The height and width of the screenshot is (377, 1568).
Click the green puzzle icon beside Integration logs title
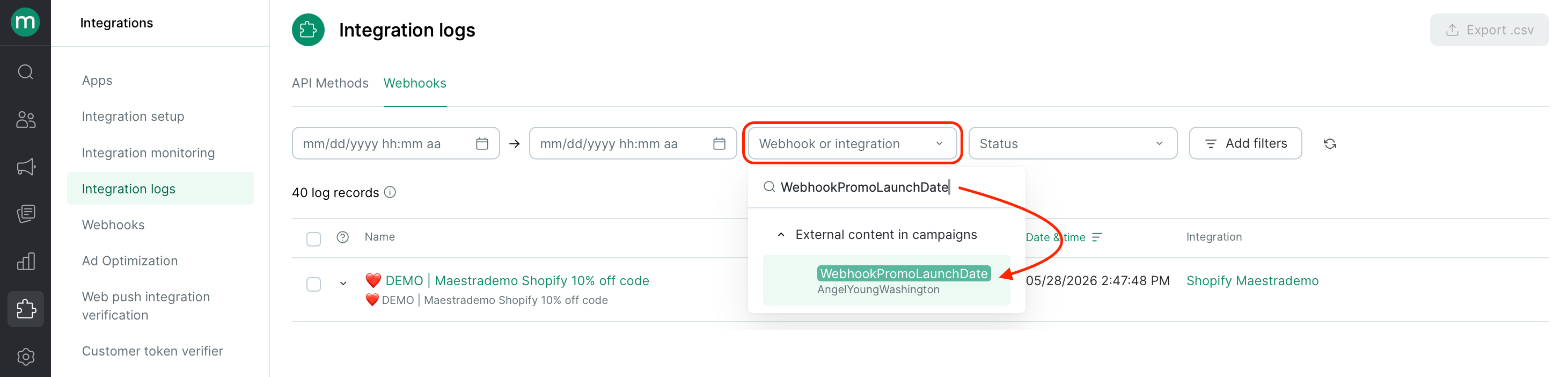pyautogui.click(x=308, y=30)
